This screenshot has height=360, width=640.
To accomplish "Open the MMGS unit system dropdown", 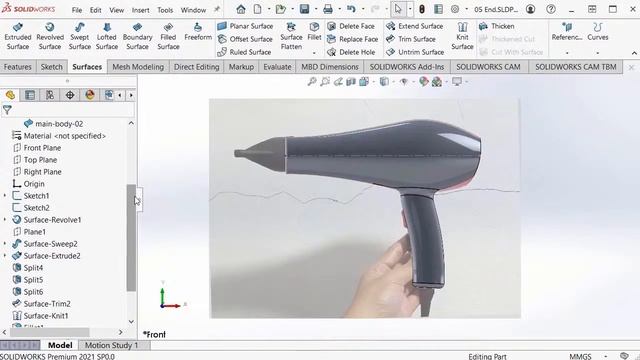I will point(606,356).
